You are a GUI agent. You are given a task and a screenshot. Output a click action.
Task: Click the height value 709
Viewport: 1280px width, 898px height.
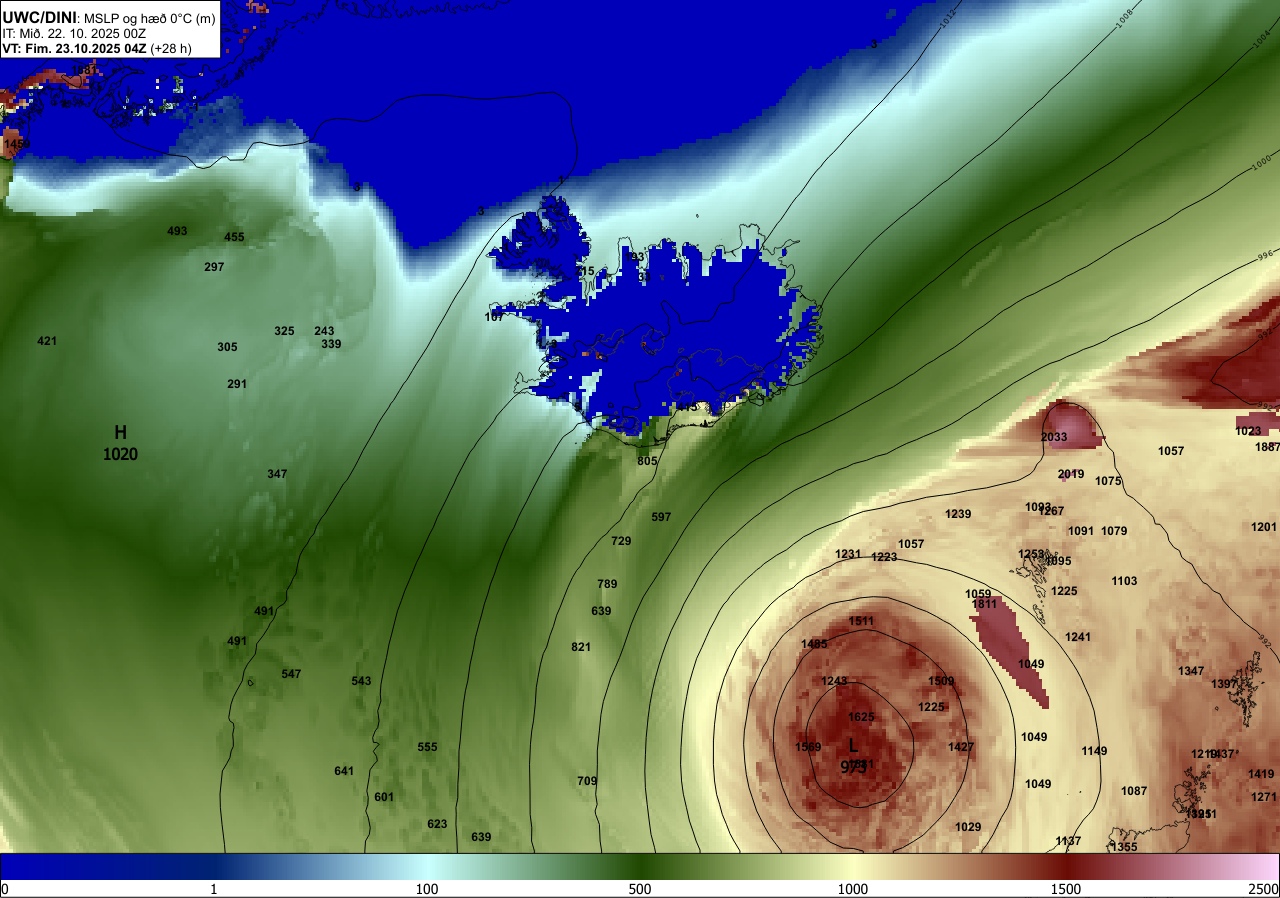click(x=587, y=781)
